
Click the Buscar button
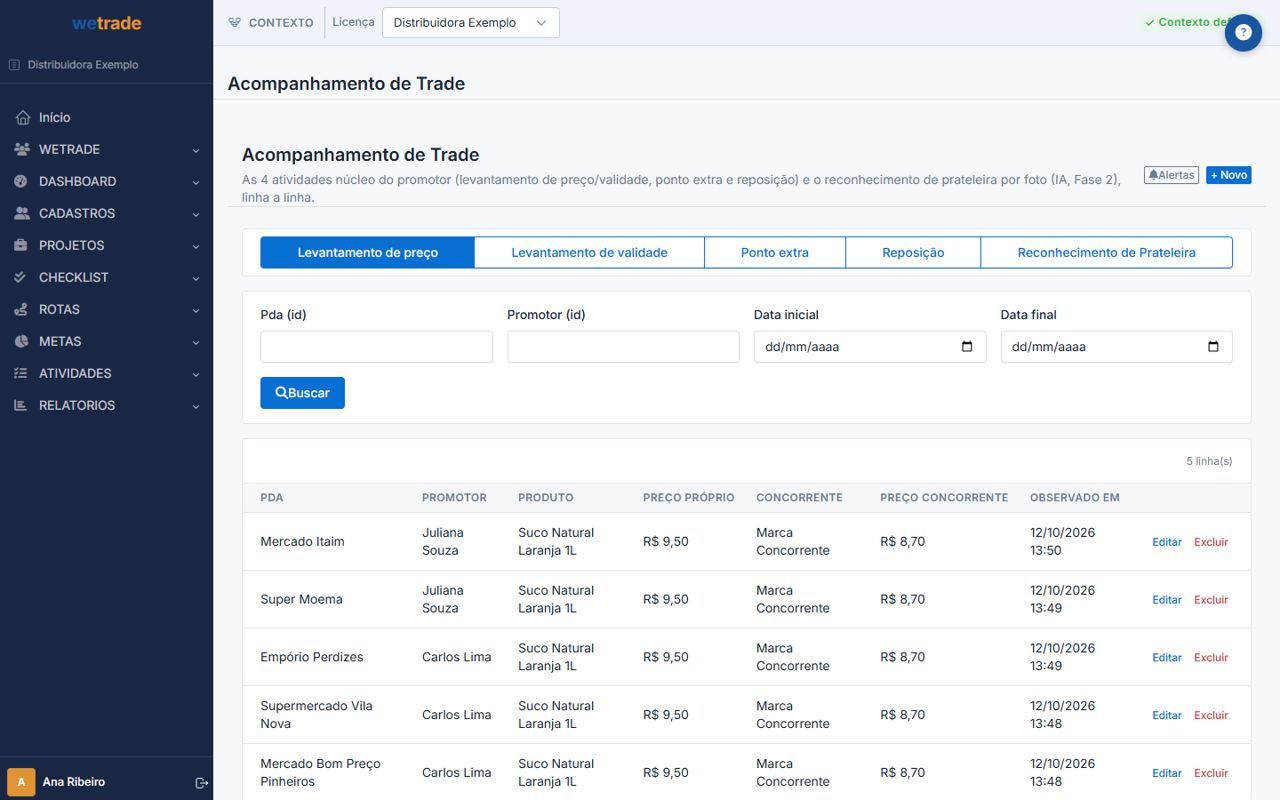point(302,393)
